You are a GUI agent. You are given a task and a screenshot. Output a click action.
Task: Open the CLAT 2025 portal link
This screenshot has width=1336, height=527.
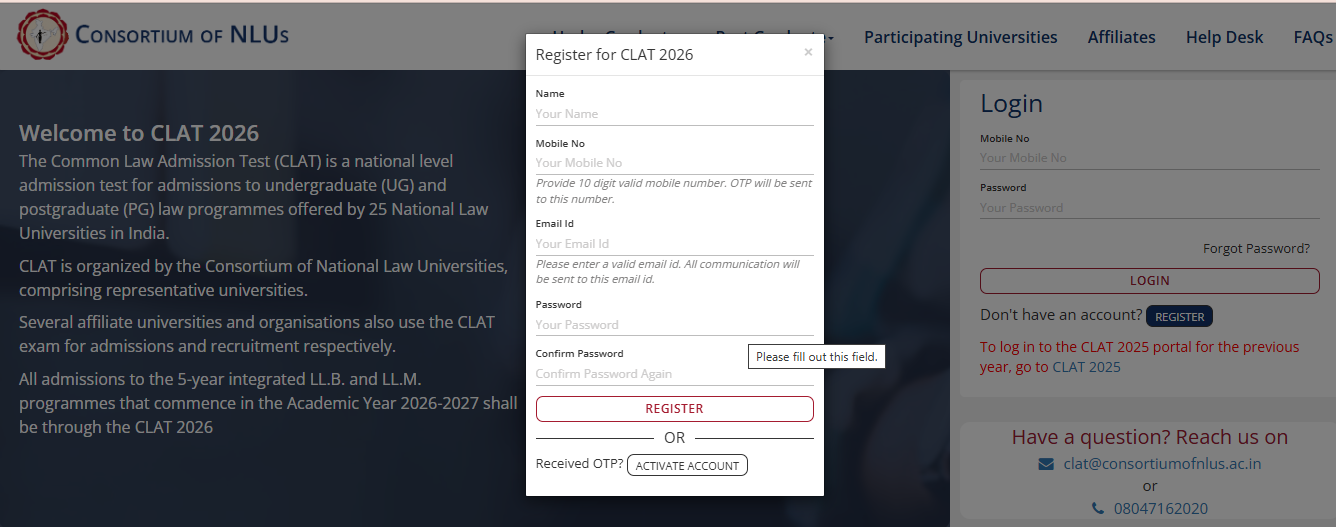point(1086,367)
